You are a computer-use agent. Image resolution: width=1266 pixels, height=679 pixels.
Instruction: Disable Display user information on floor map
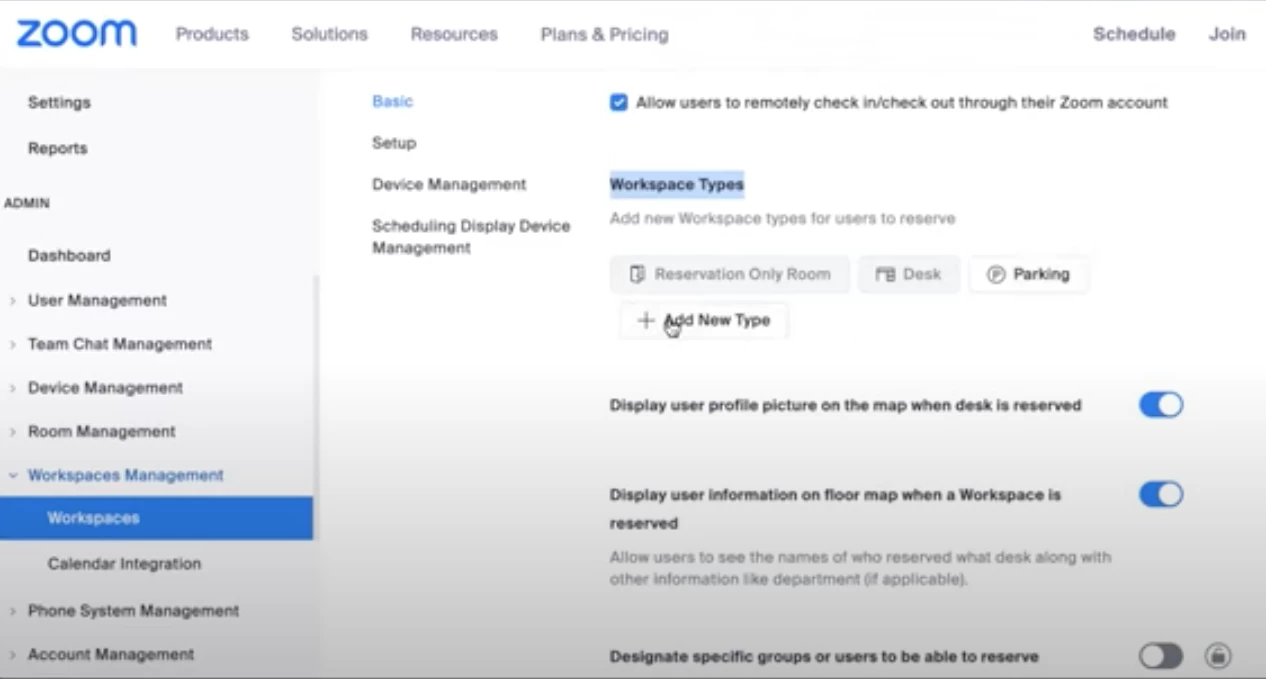tap(1161, 494)
